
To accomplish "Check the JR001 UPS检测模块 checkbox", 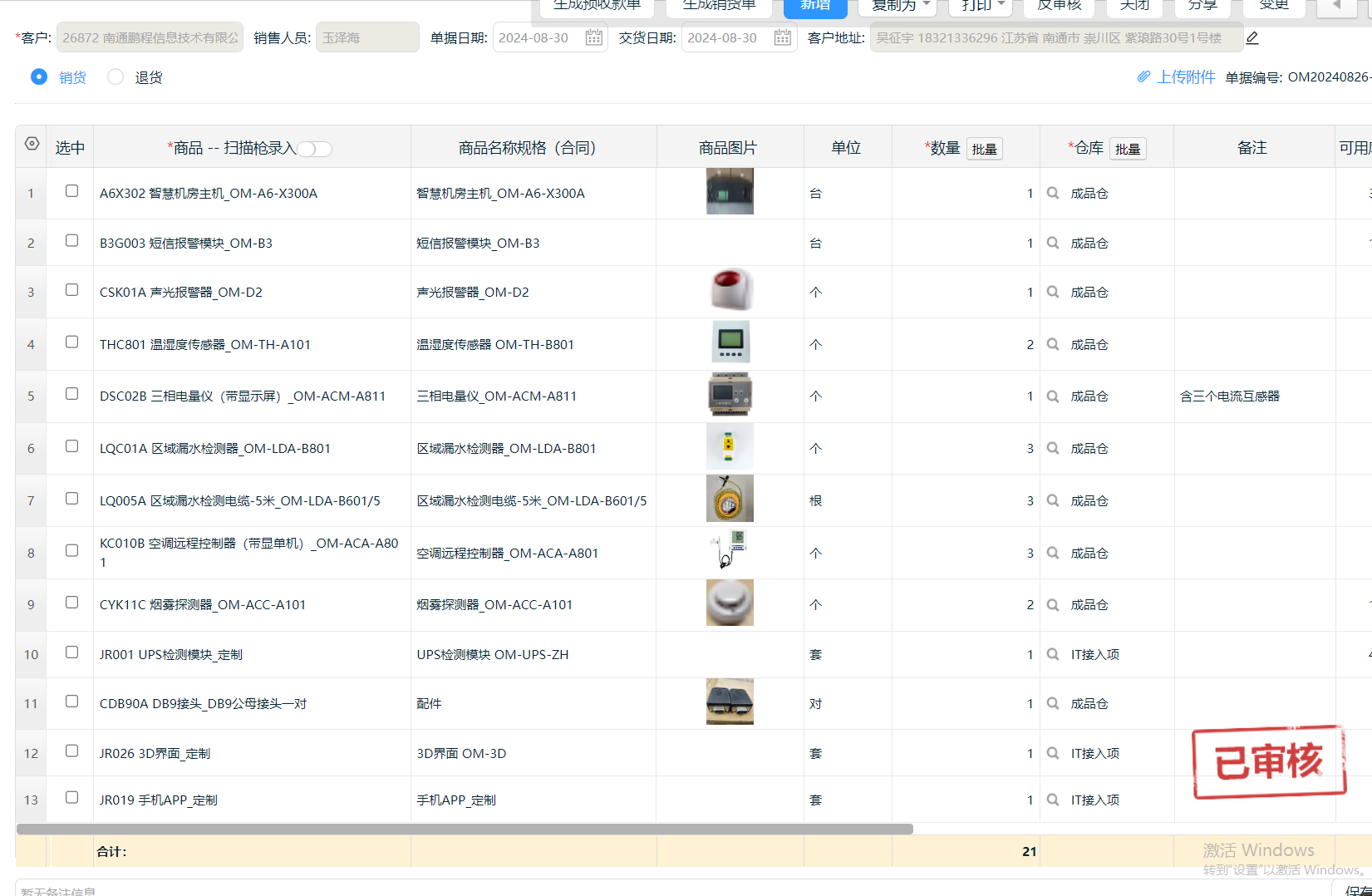I will (x=72, y=652).
